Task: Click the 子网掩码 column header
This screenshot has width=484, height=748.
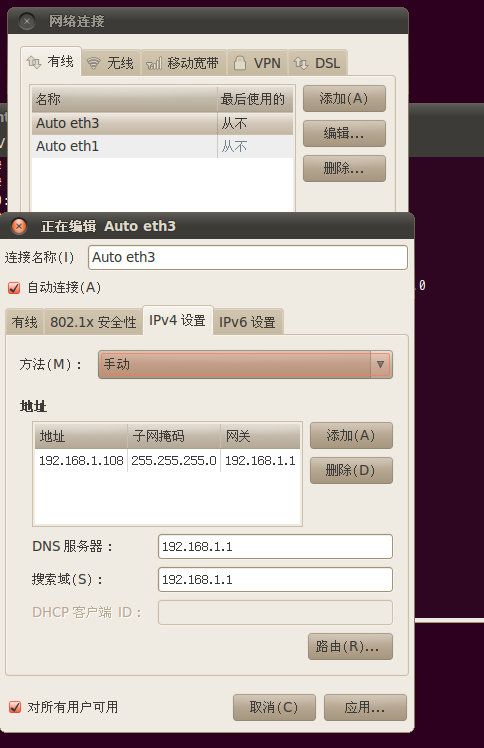Action: tap(174, 436)
